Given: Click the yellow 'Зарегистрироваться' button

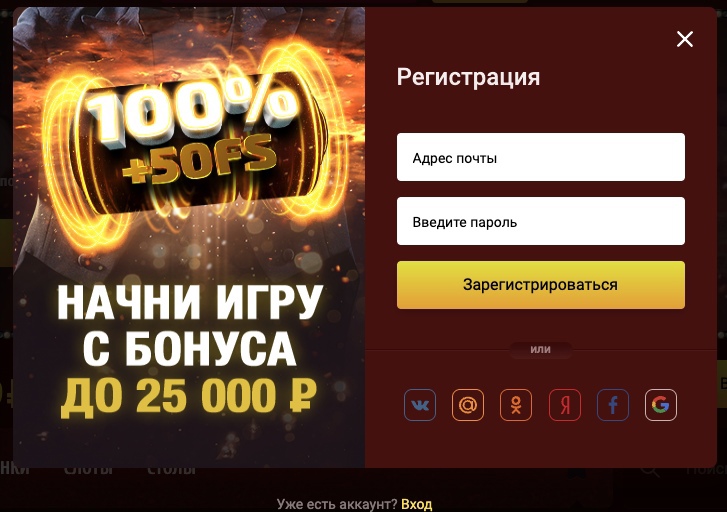Looking at the screenshot, I should [x=541, y=285].
